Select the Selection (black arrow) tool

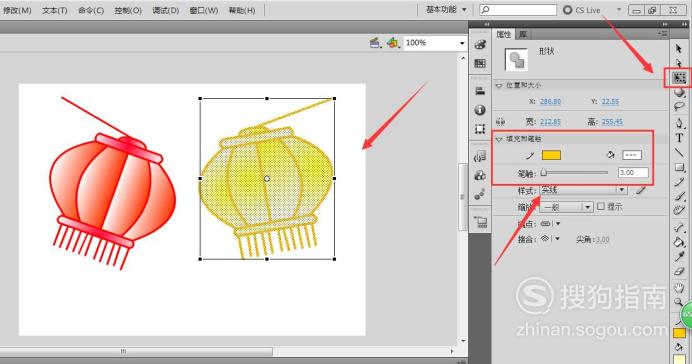click(679, 49)
